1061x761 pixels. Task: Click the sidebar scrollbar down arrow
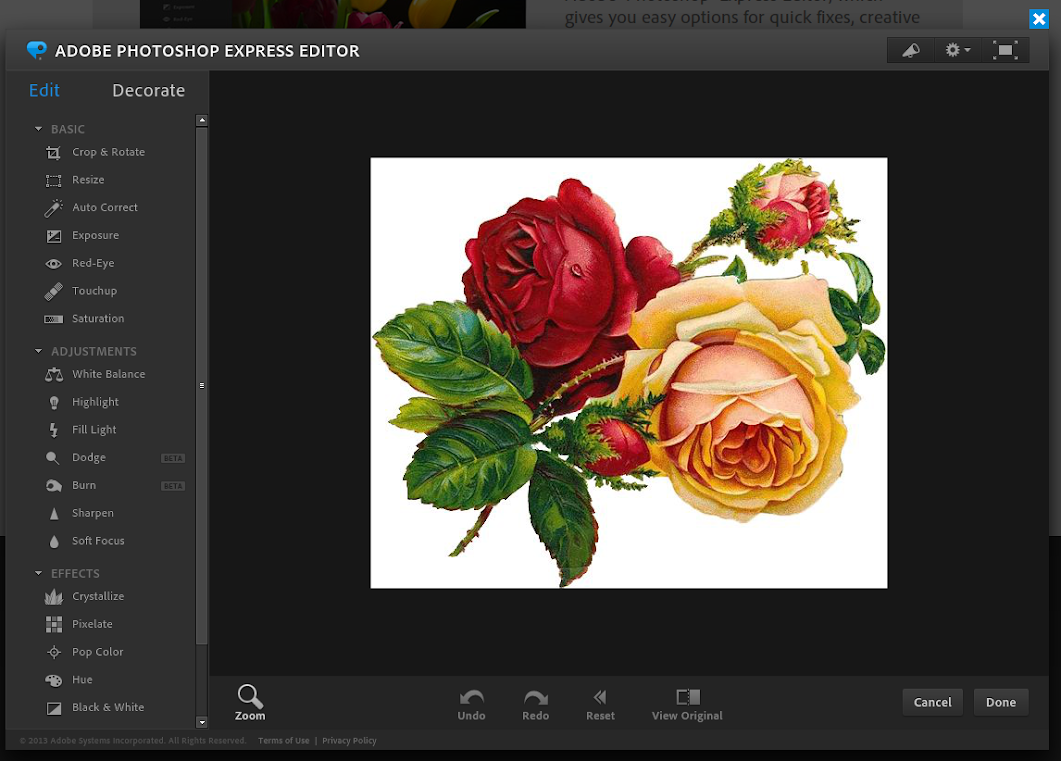[x=202, y=722]
